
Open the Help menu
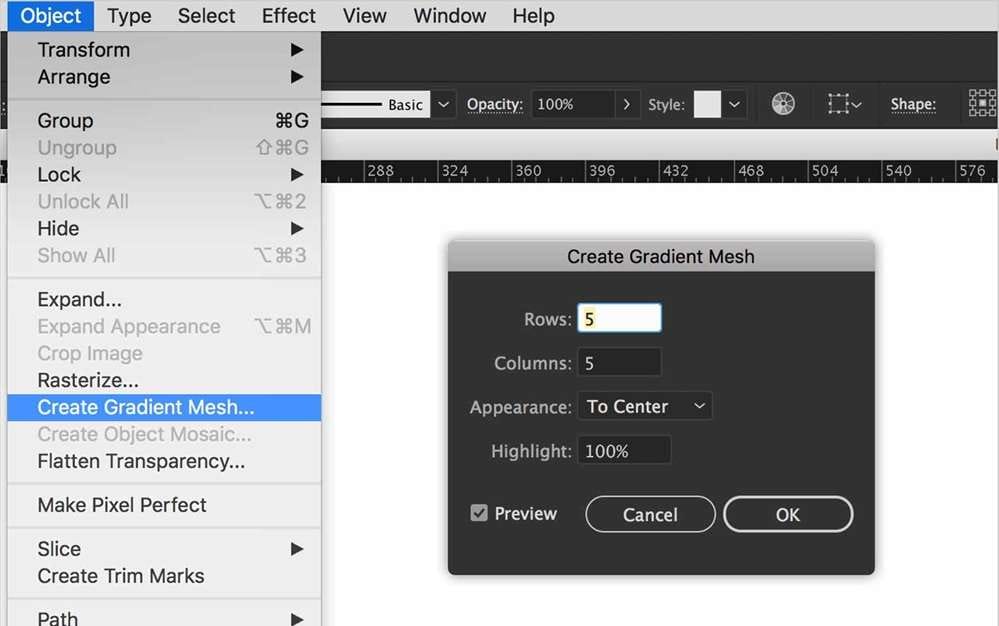533,15
